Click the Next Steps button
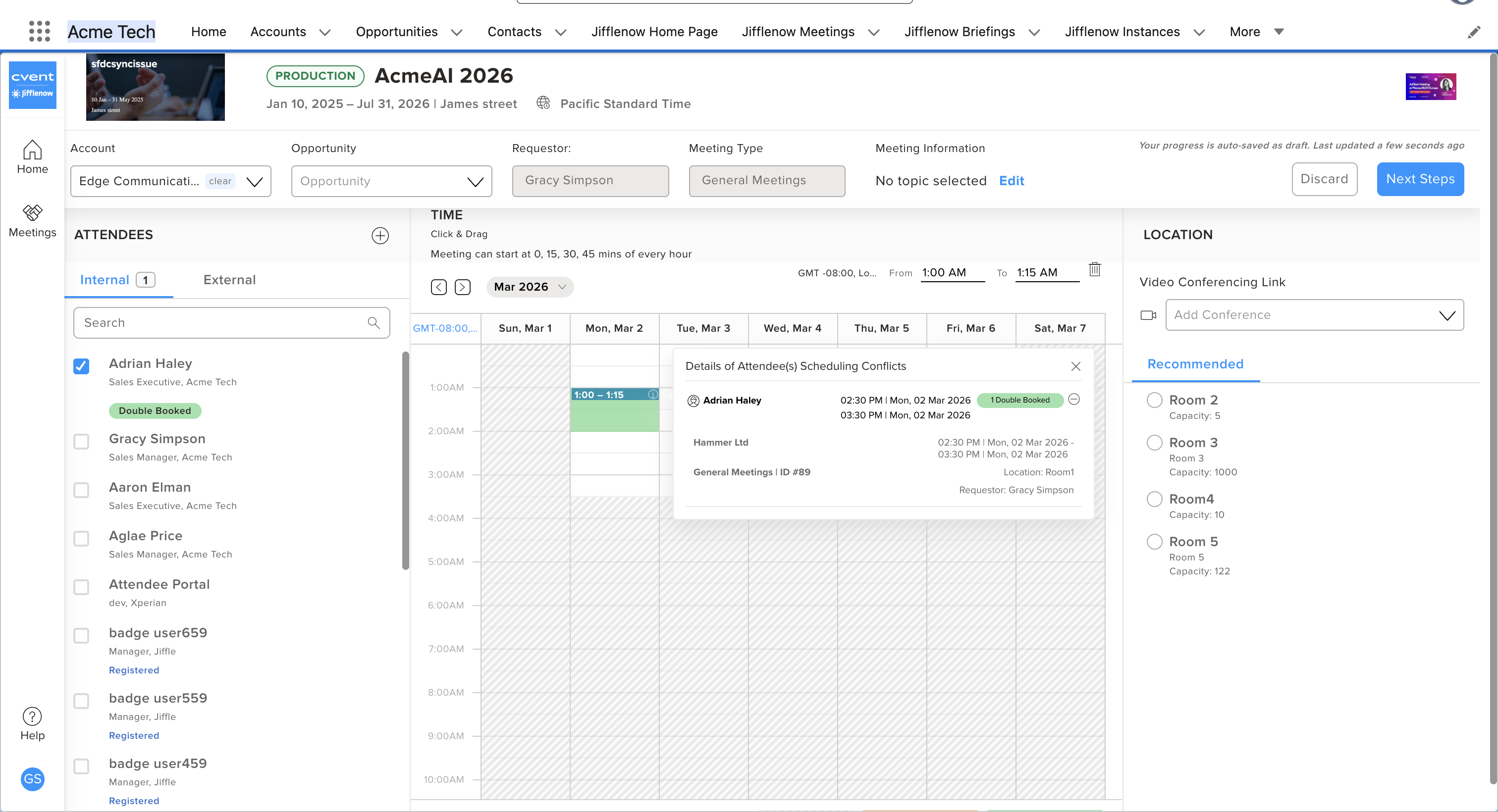 point(1420,179)
